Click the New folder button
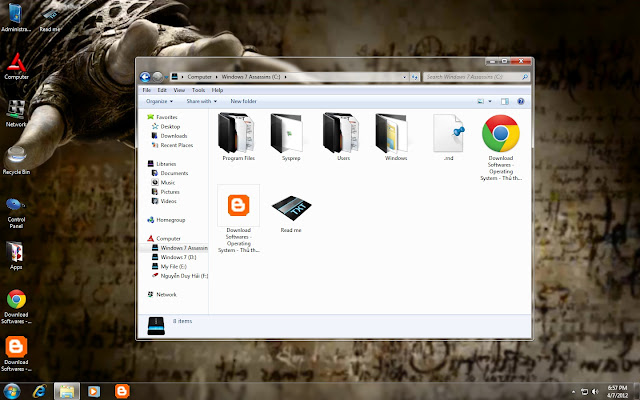Screen dimensions: 640x400 click(243, 101)
